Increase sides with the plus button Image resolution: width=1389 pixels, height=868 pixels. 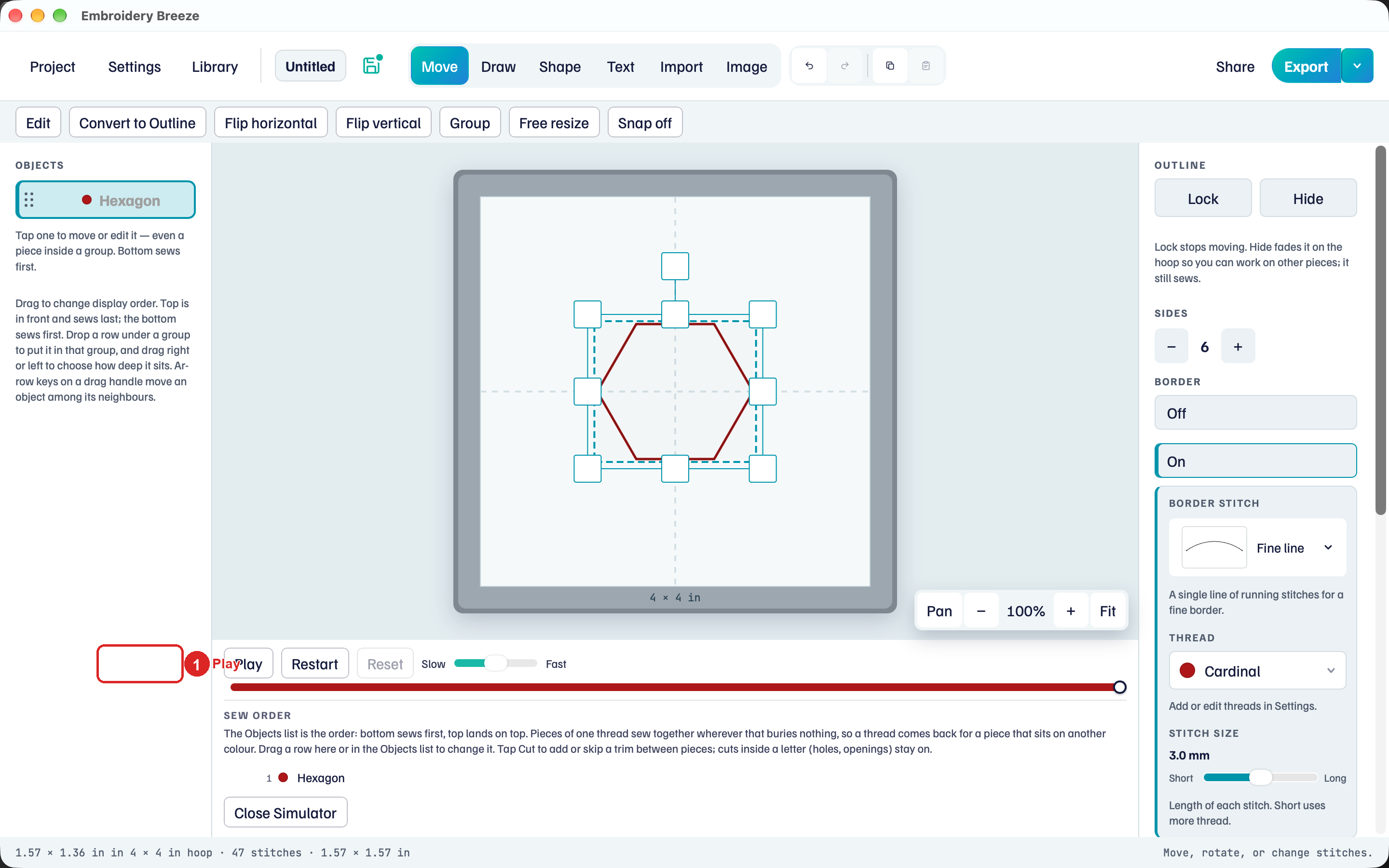pyautogui.click(x=1238, y=346)
